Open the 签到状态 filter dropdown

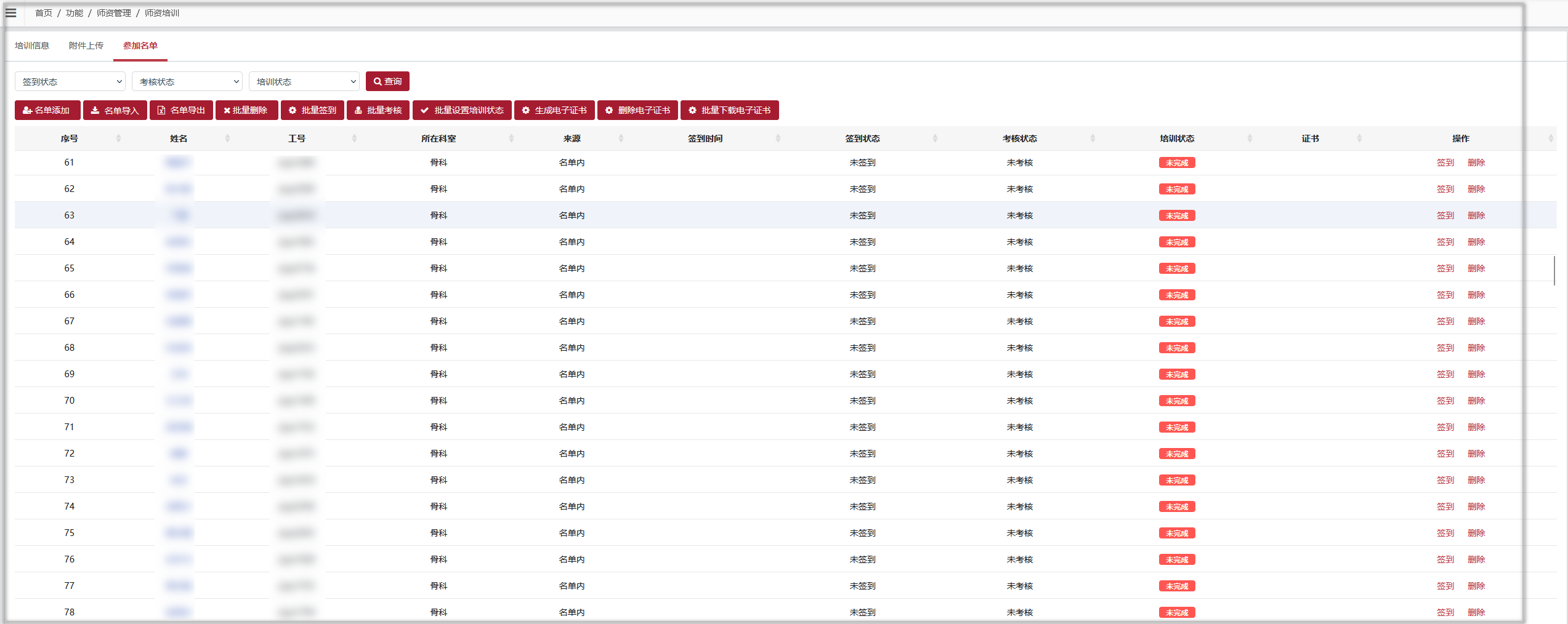(70, 81)
